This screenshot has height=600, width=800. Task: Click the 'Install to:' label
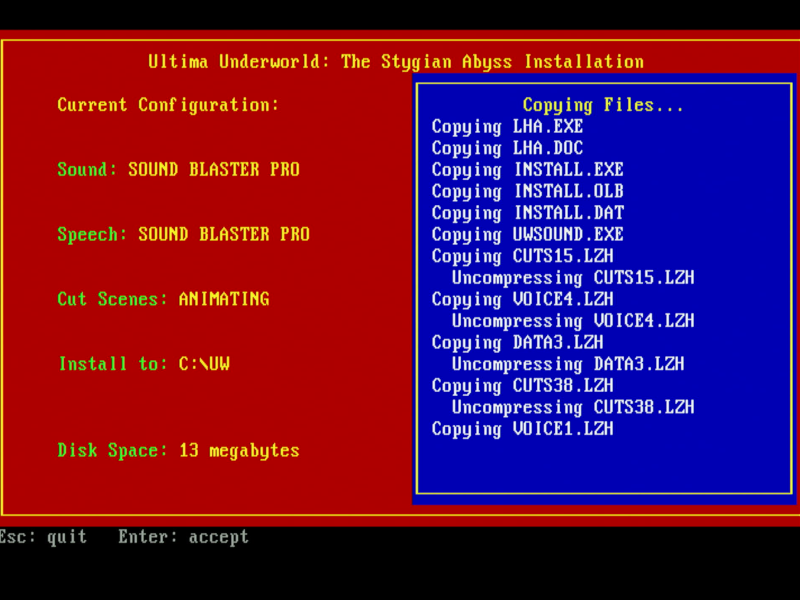pos(113,364)
